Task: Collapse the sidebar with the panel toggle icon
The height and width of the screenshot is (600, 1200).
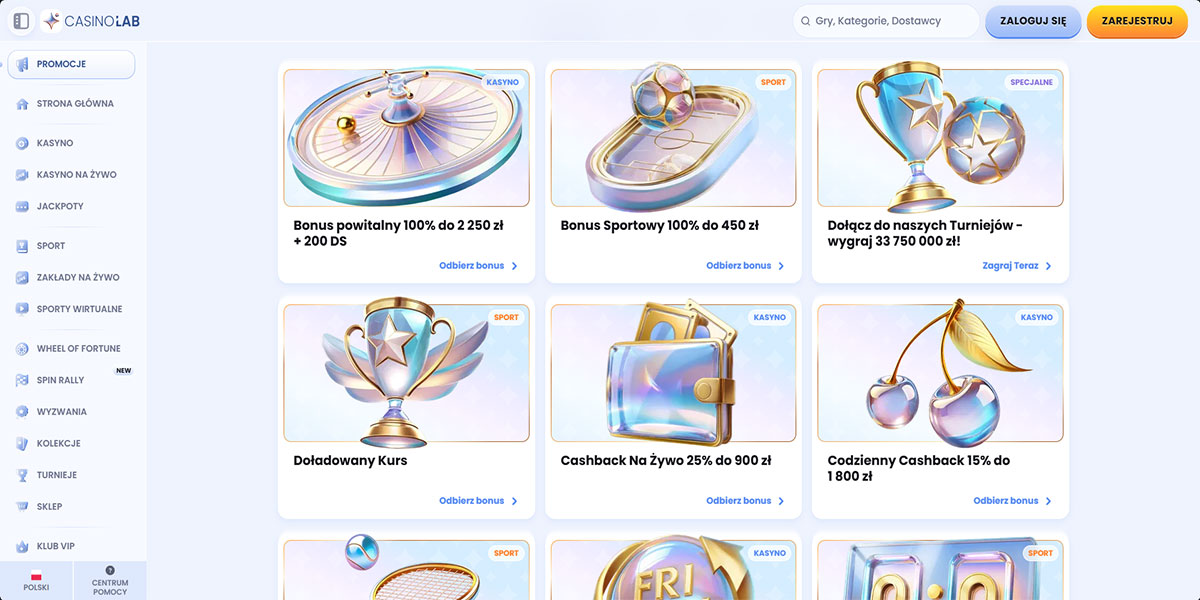Action: tap(21, 20)
